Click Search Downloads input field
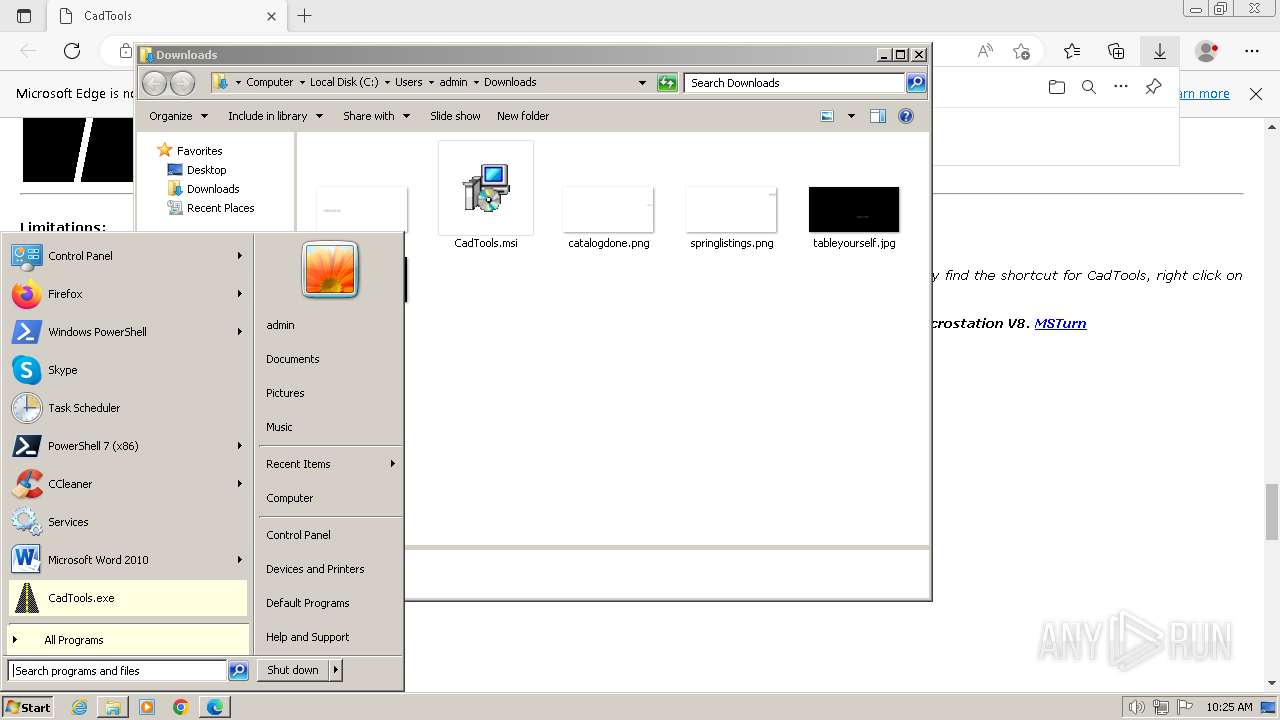This screenshot has width=1280, height=720. (x=795, y=83)
